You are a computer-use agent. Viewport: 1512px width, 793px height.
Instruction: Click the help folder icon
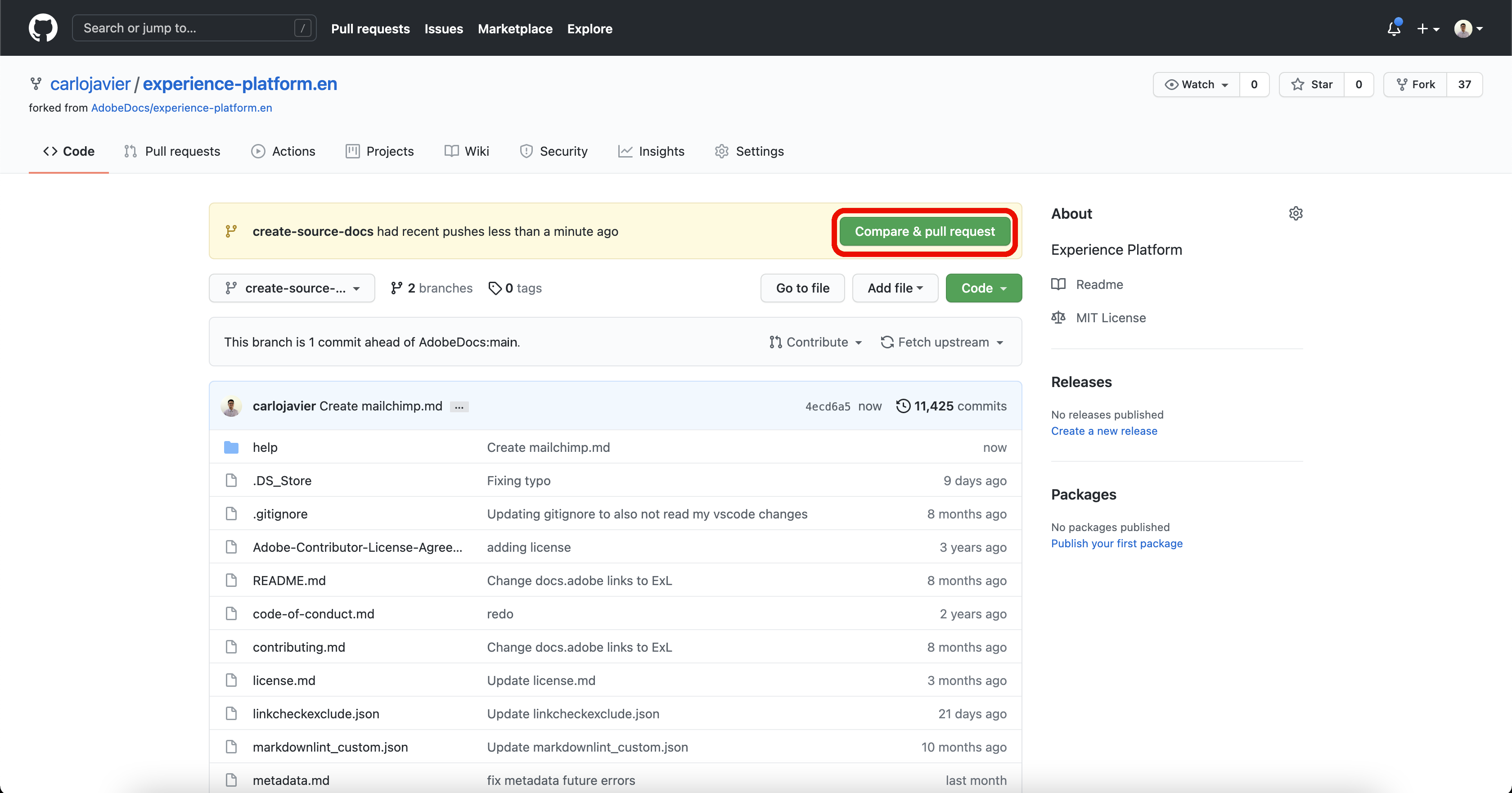pyautogui.click(x=231, y=447)
